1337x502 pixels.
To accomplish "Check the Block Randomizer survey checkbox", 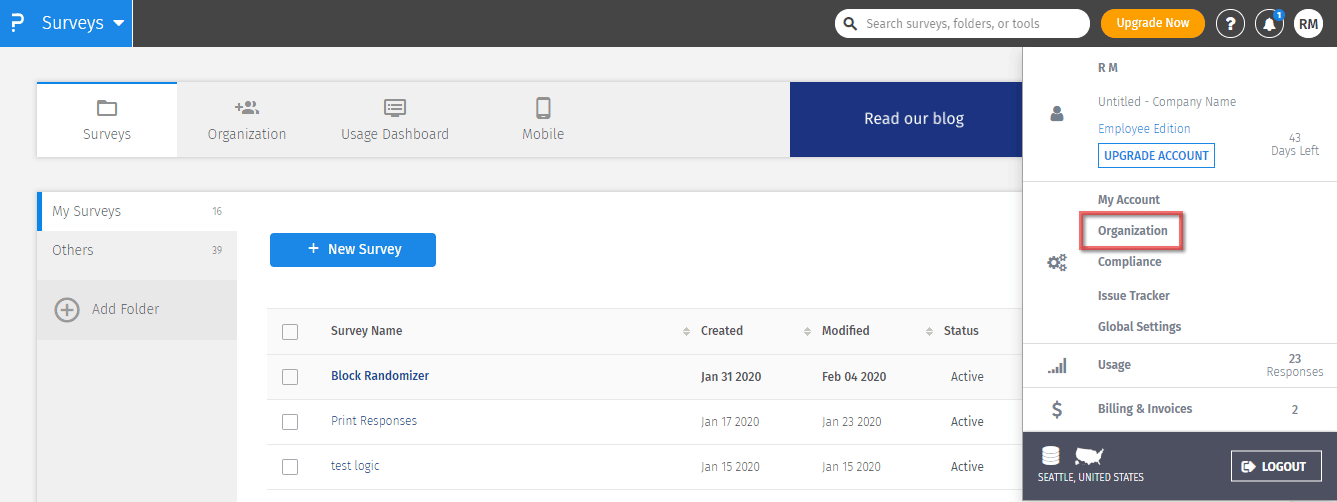I will 290,377.
